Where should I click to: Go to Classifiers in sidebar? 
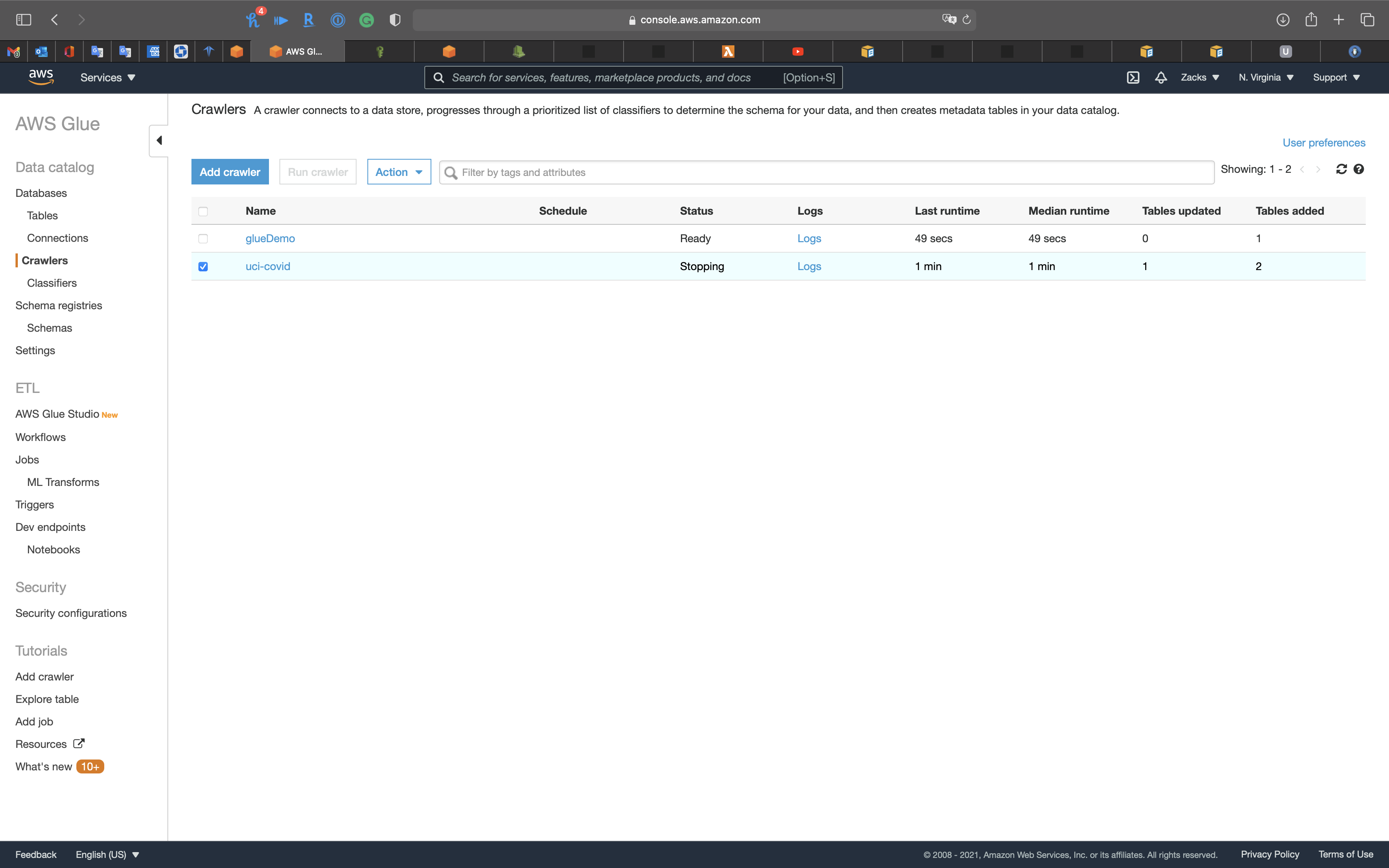[52, 283]
